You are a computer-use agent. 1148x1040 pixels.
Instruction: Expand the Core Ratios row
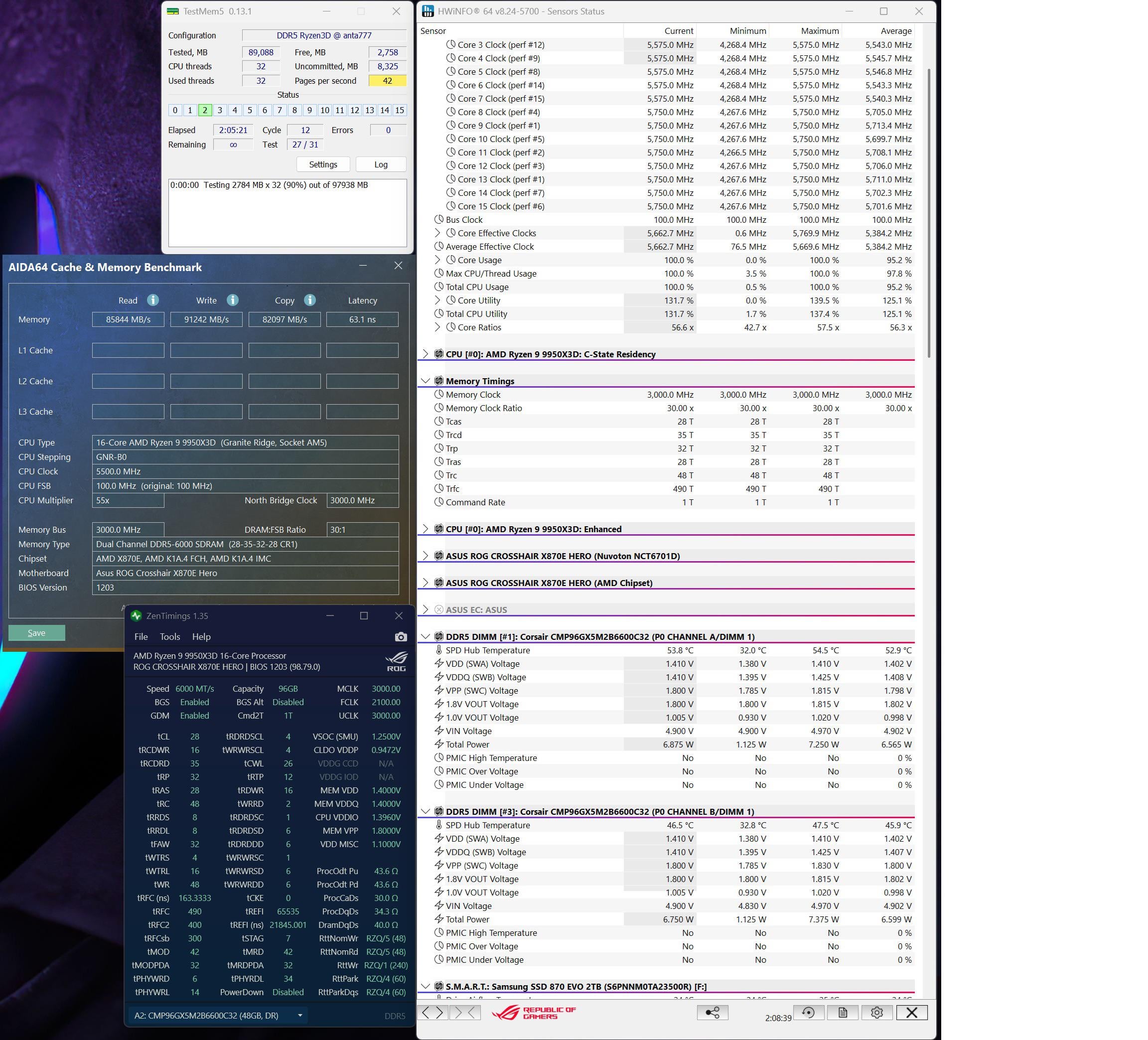click(437, 327)
